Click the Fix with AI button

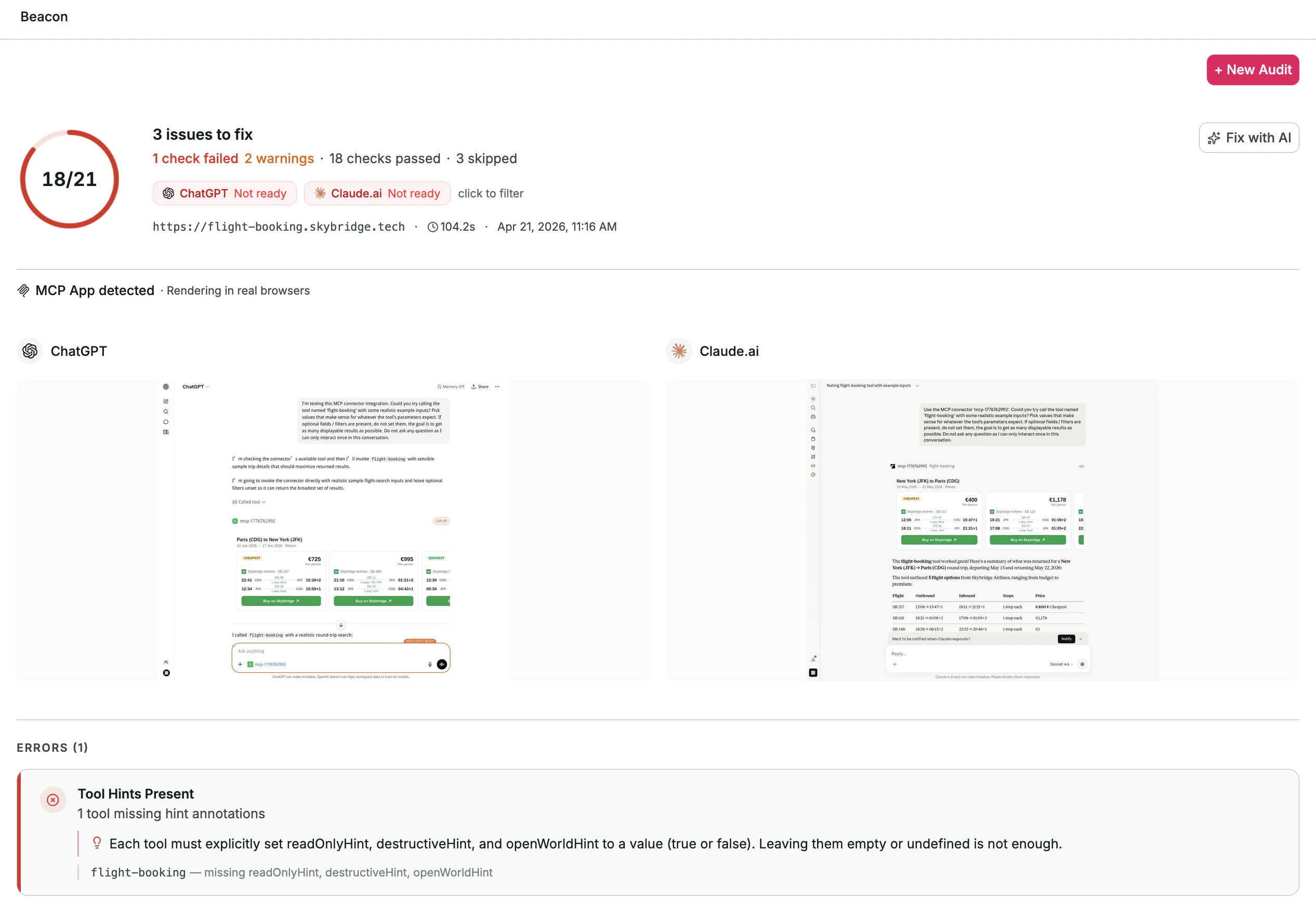click(1248, 138)
